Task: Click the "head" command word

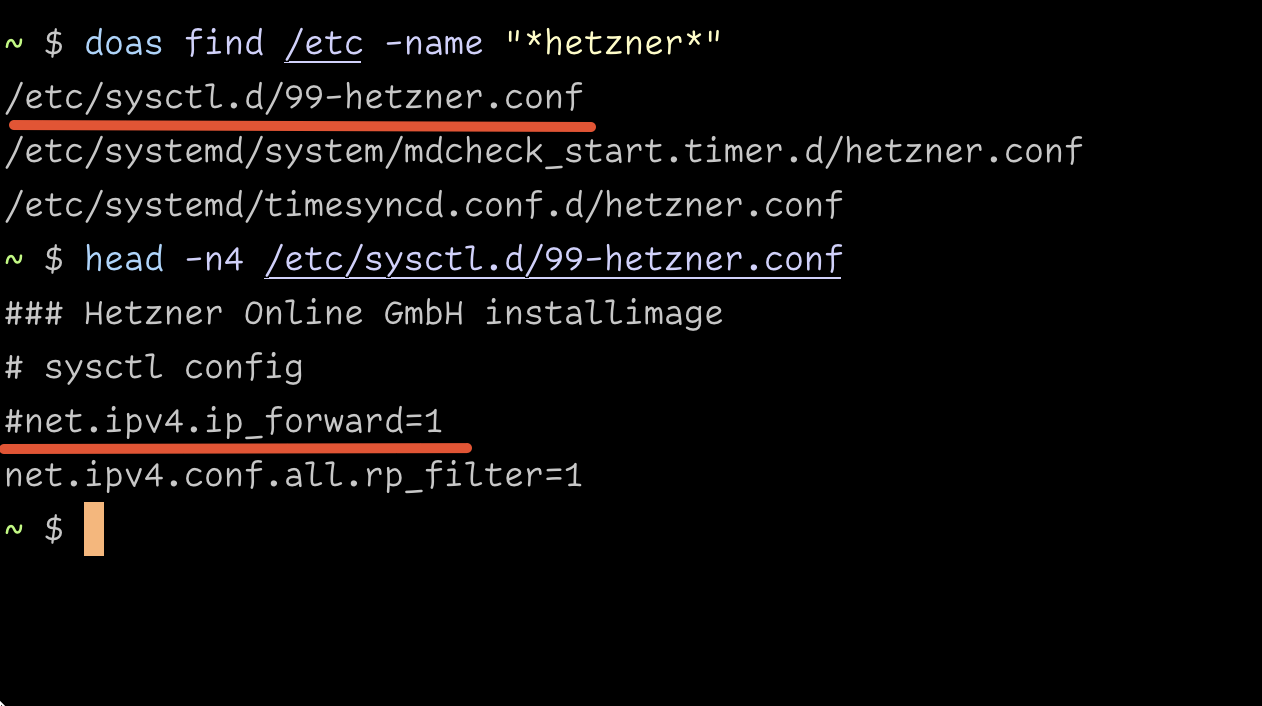Action: (124, 259)
